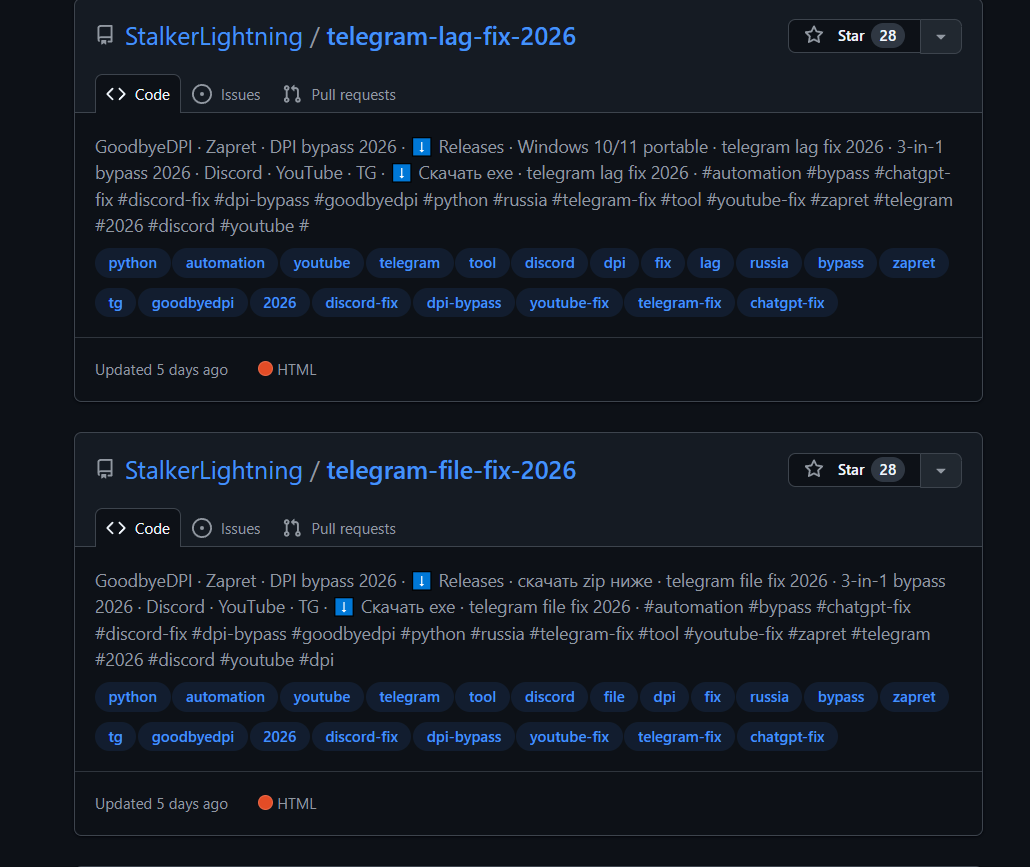
Task: Click 'telegram' topic in telegram-lag-fix-2026 card
Action: tap(409, 263)
